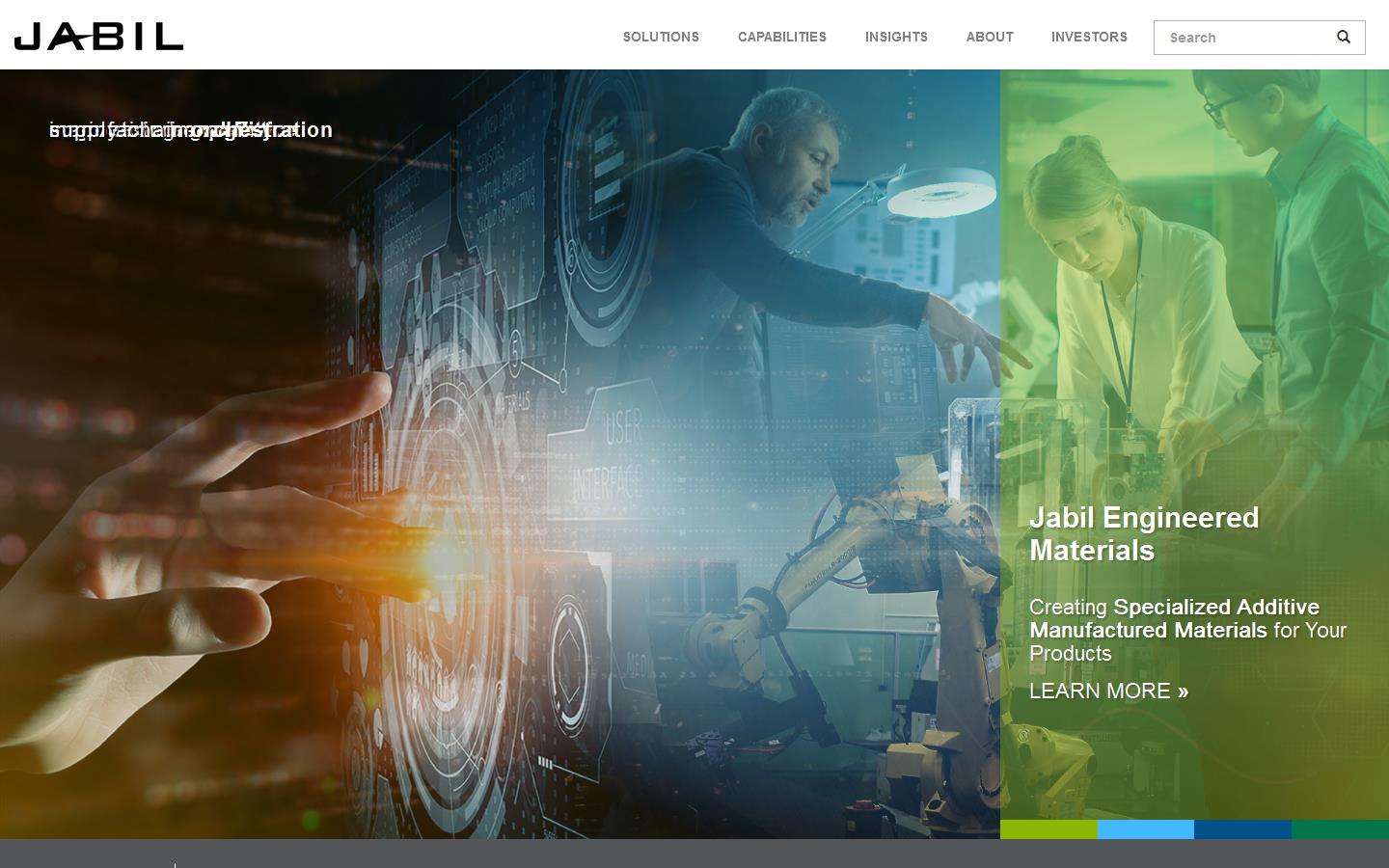Click the Jabil logo to go home
The height and width of the screenshot is (868, 1389).
(98, 35)
